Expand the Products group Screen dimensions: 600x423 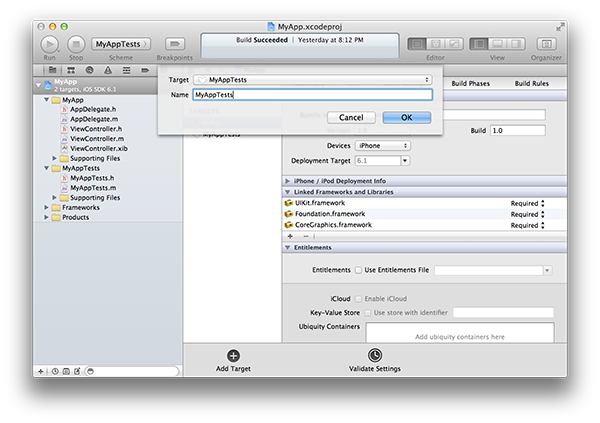click(x=46, y=217)
